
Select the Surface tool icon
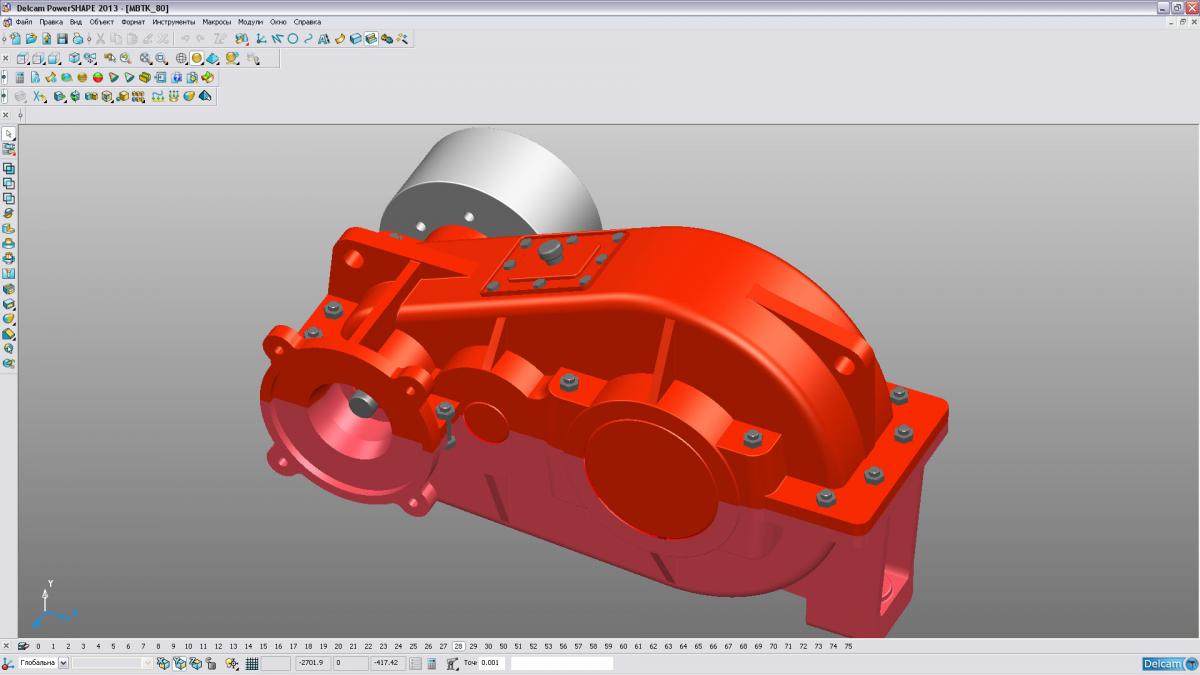tap(340, 38)
